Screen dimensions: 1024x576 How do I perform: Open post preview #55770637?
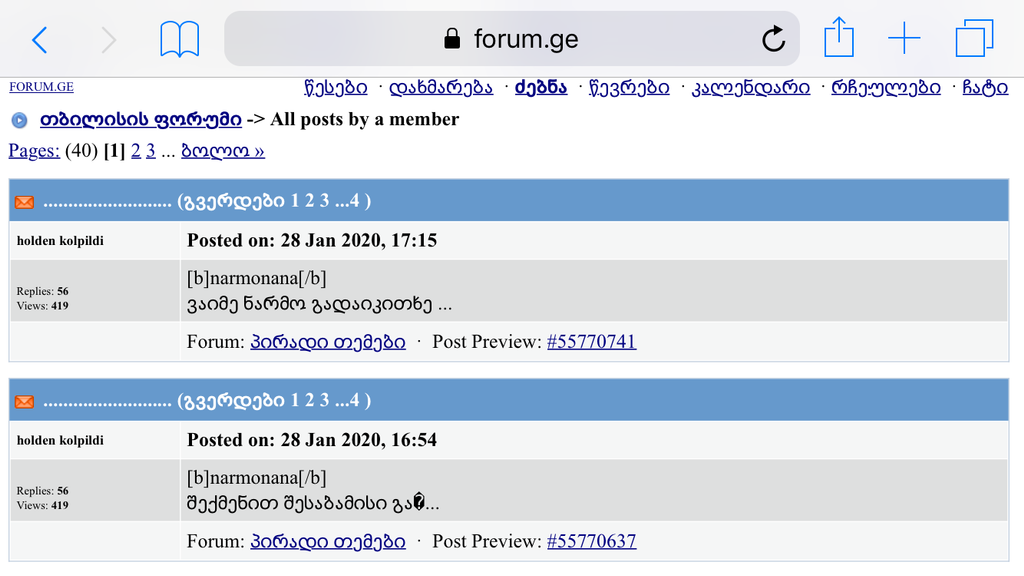tap(591, 541)
